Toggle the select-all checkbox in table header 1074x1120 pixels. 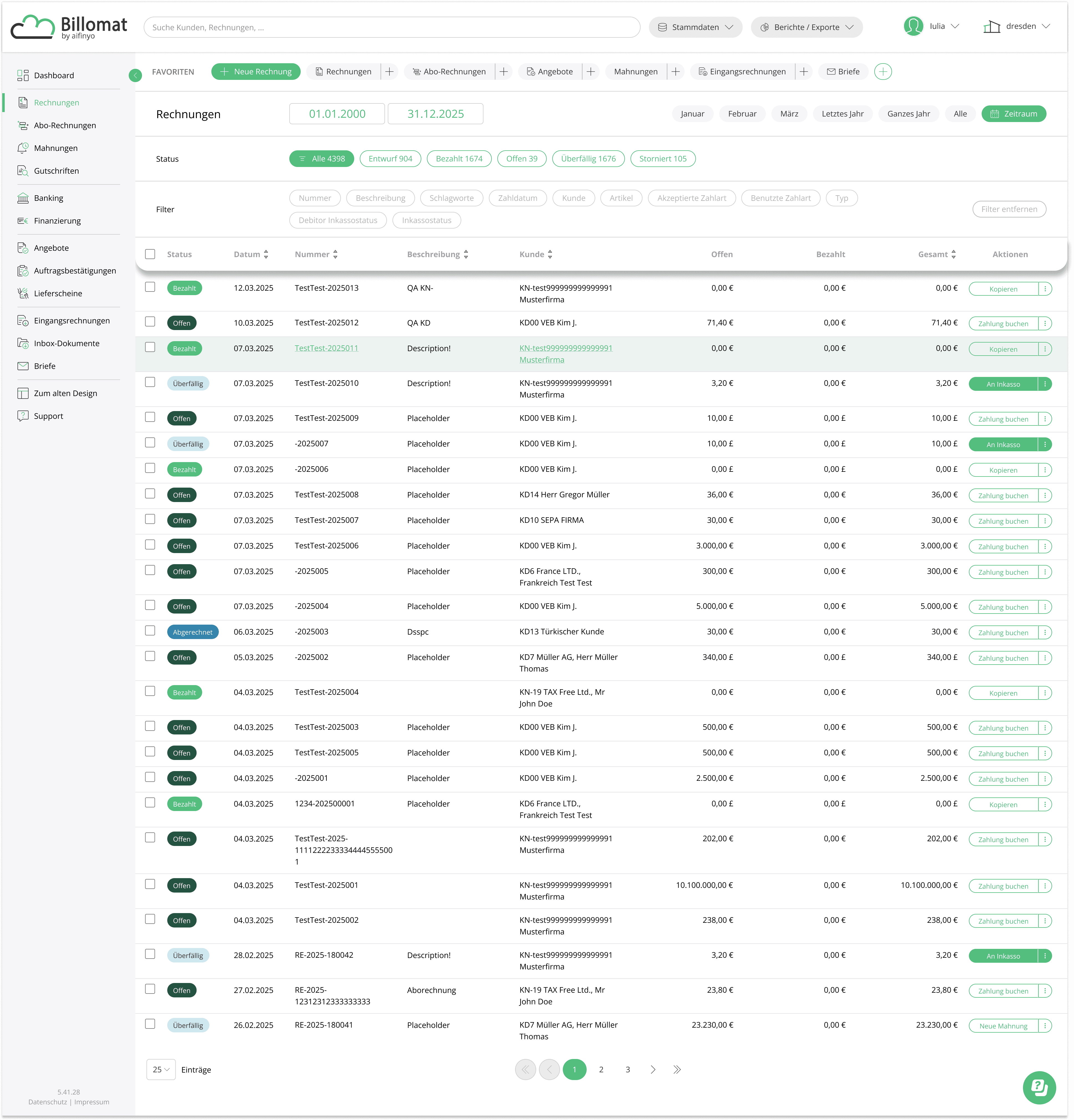pos(150,254)
